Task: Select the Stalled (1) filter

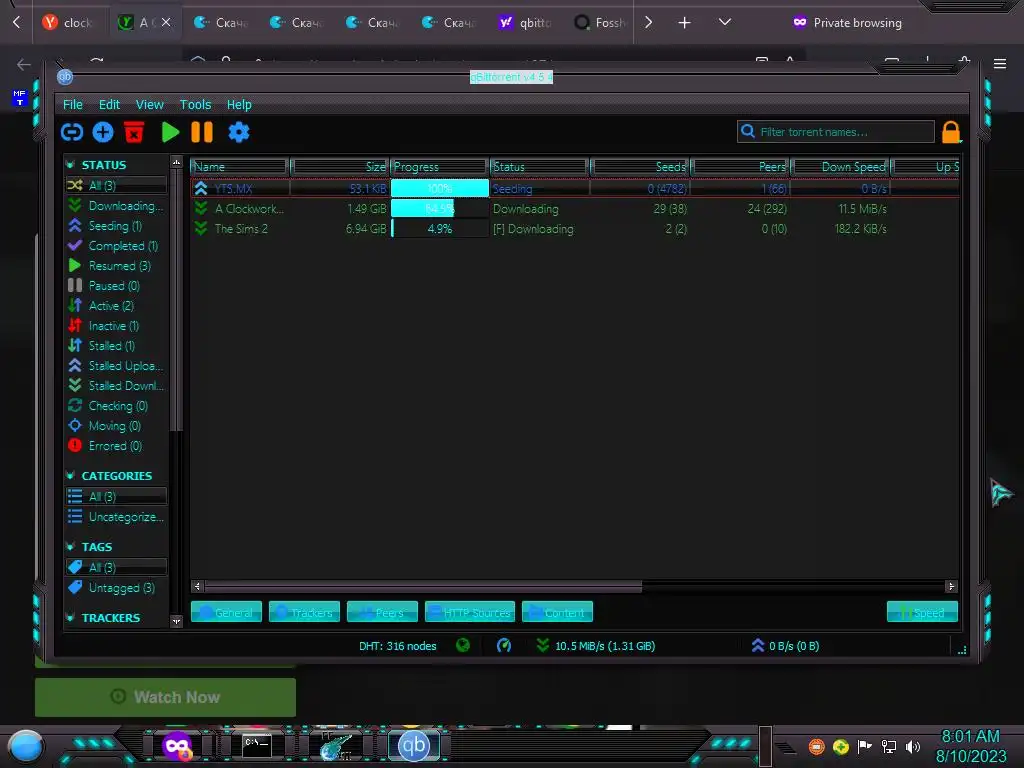Action: (x=116, y=345)
